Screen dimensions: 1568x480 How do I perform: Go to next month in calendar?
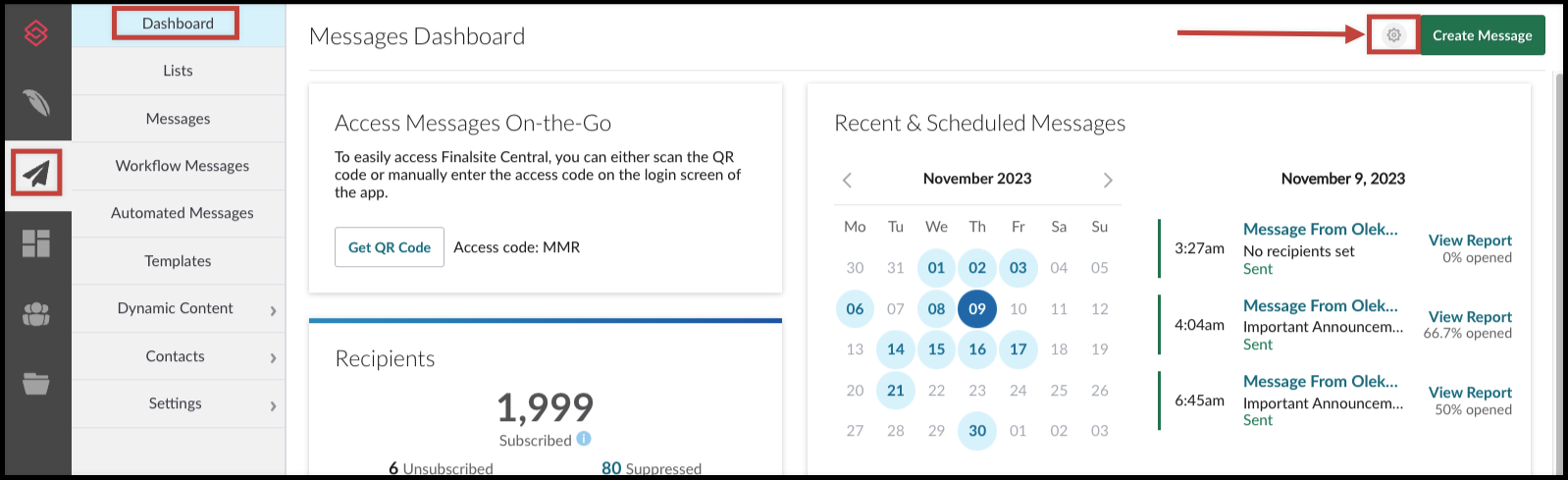1108,180
